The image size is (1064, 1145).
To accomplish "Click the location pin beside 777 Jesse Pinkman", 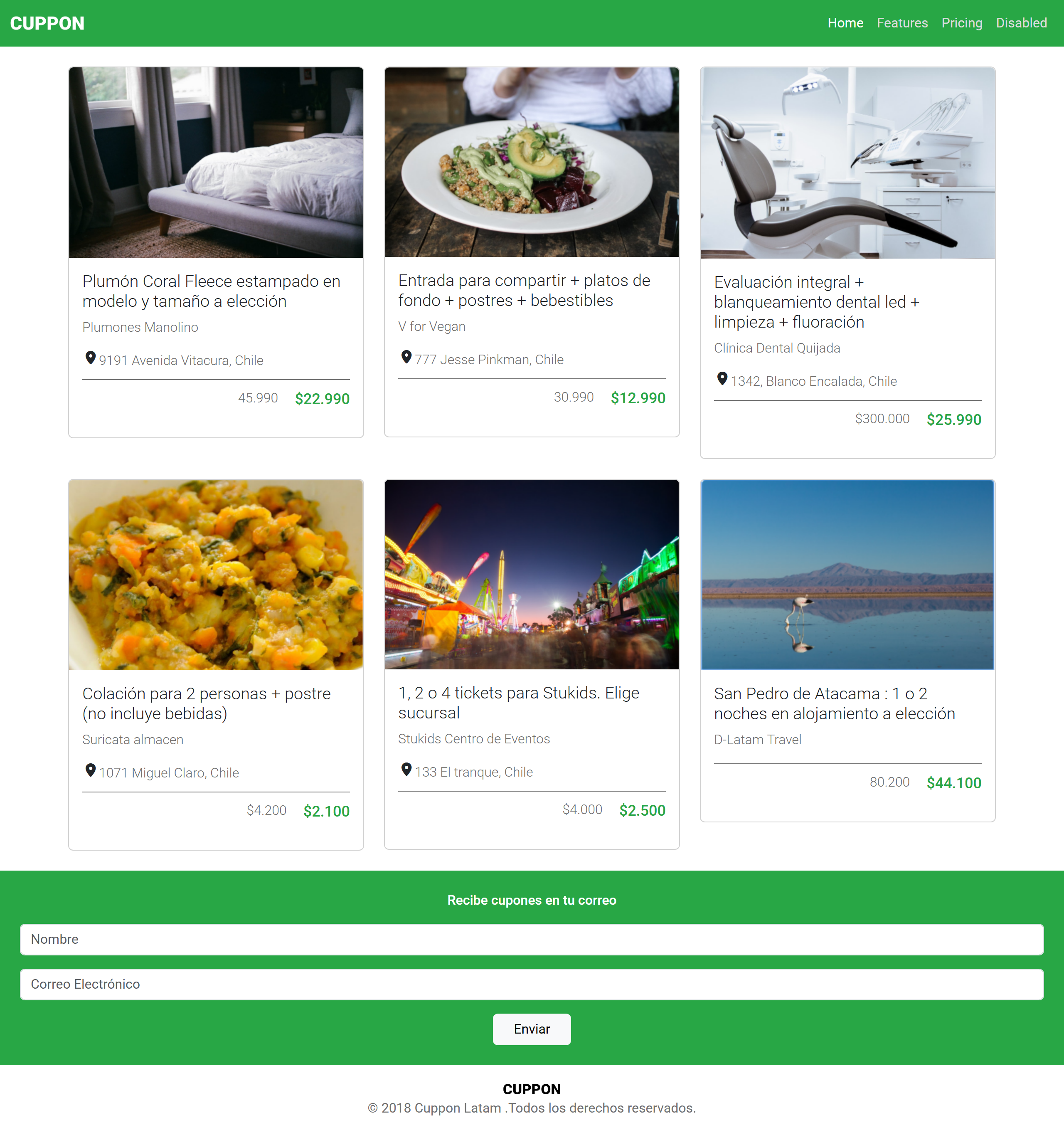I will pos(406,357).
